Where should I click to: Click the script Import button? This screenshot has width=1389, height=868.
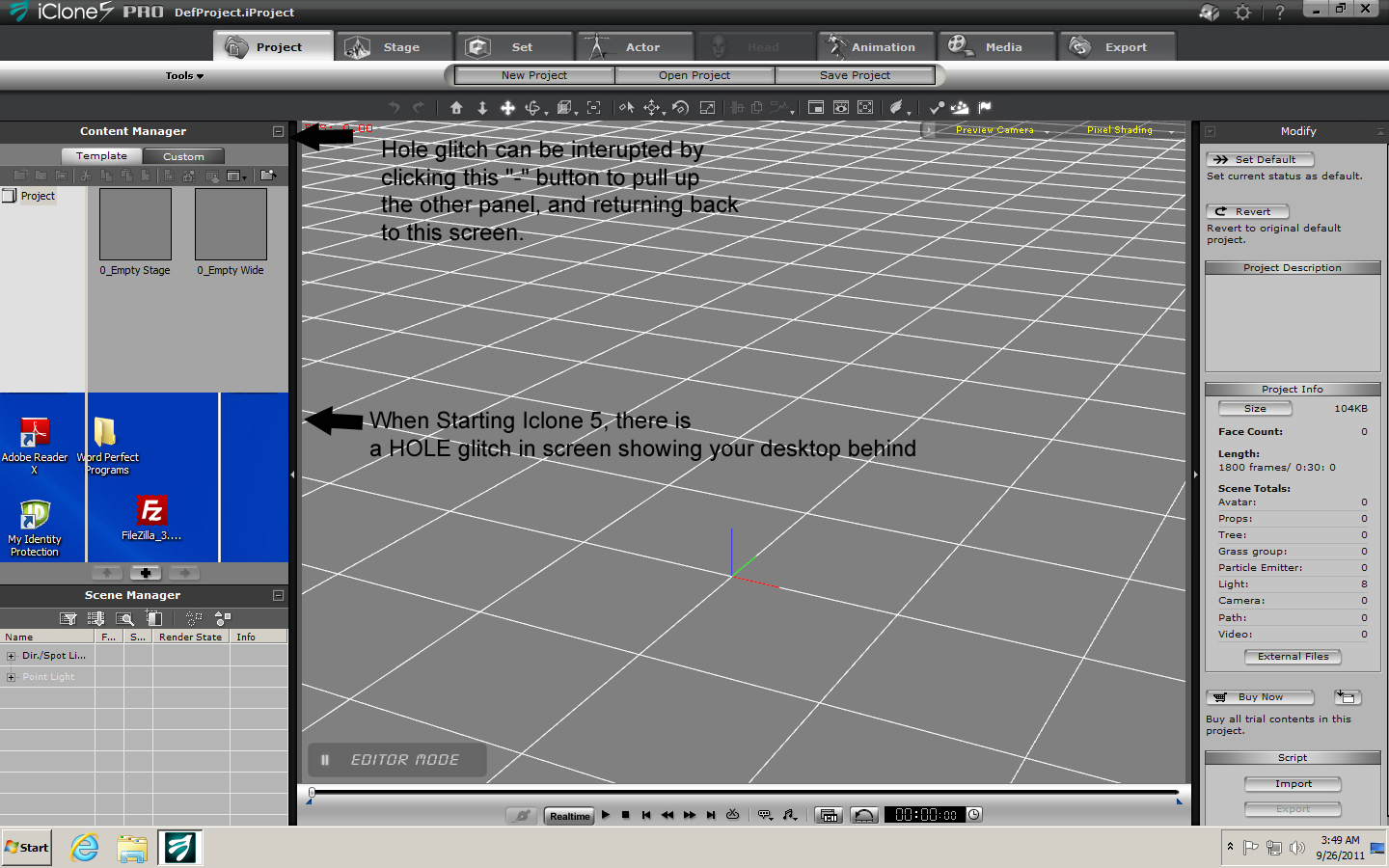click(x=1293, y=784)
